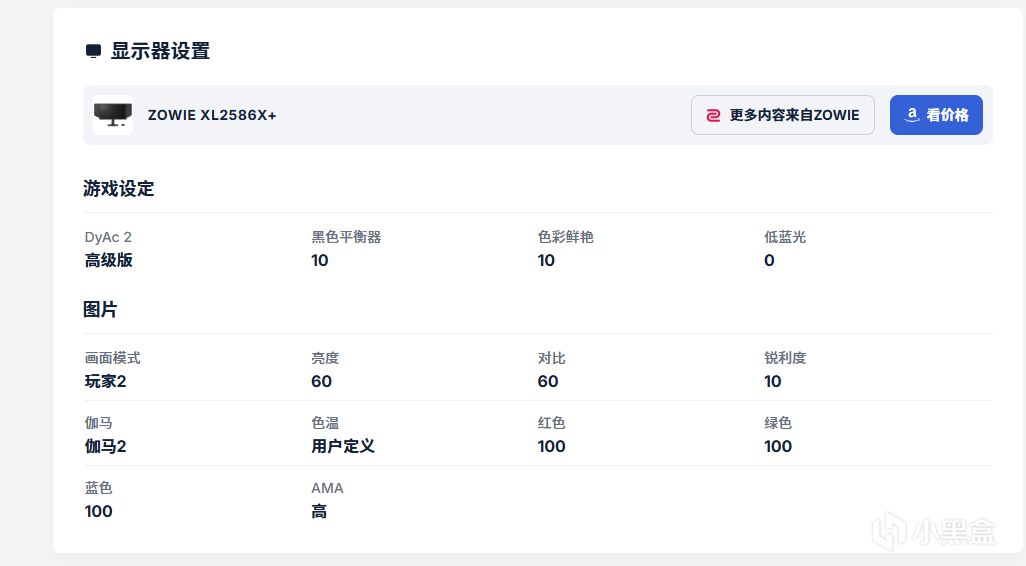
Task: Click the Amazon logo icon
Action: (912, 115)
